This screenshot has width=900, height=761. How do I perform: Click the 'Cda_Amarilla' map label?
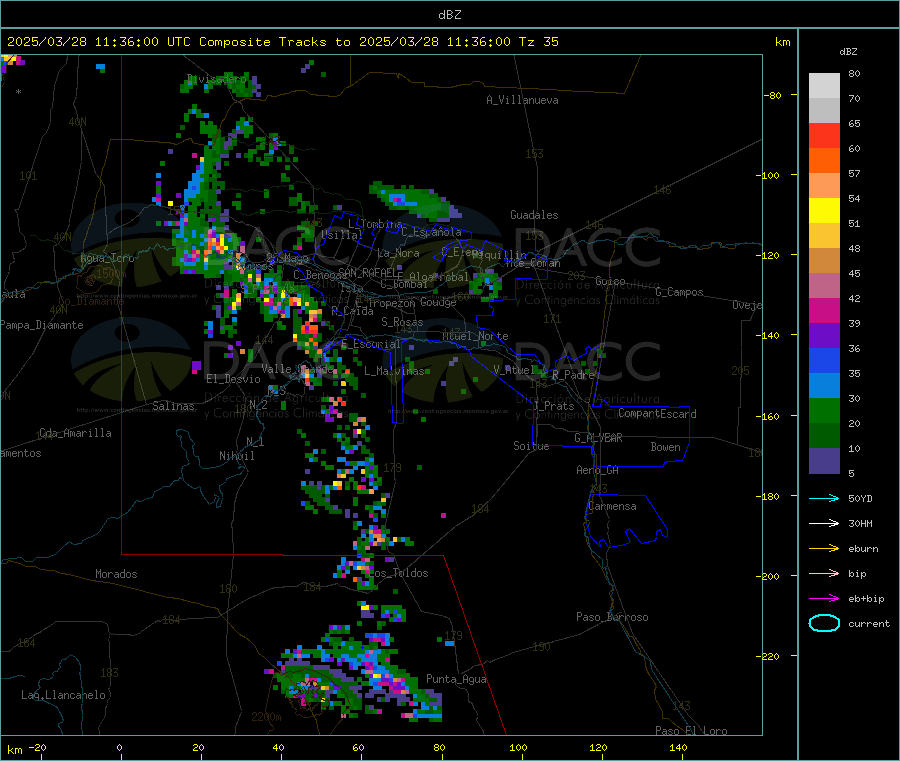pyautogui.click(x=75, y=433)
